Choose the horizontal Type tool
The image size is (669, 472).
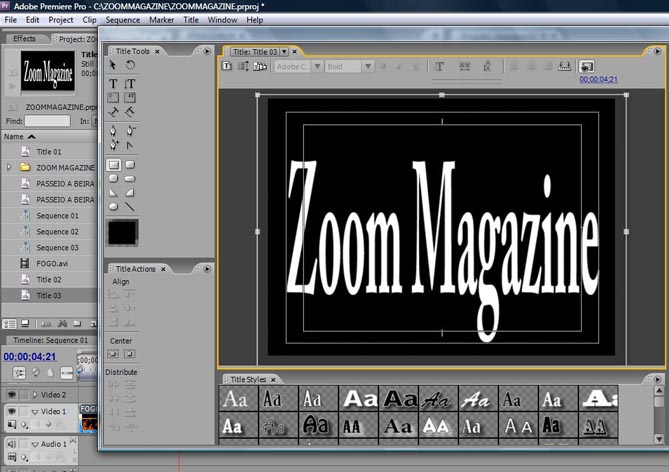pyautogui.click(x=113, y=83)
